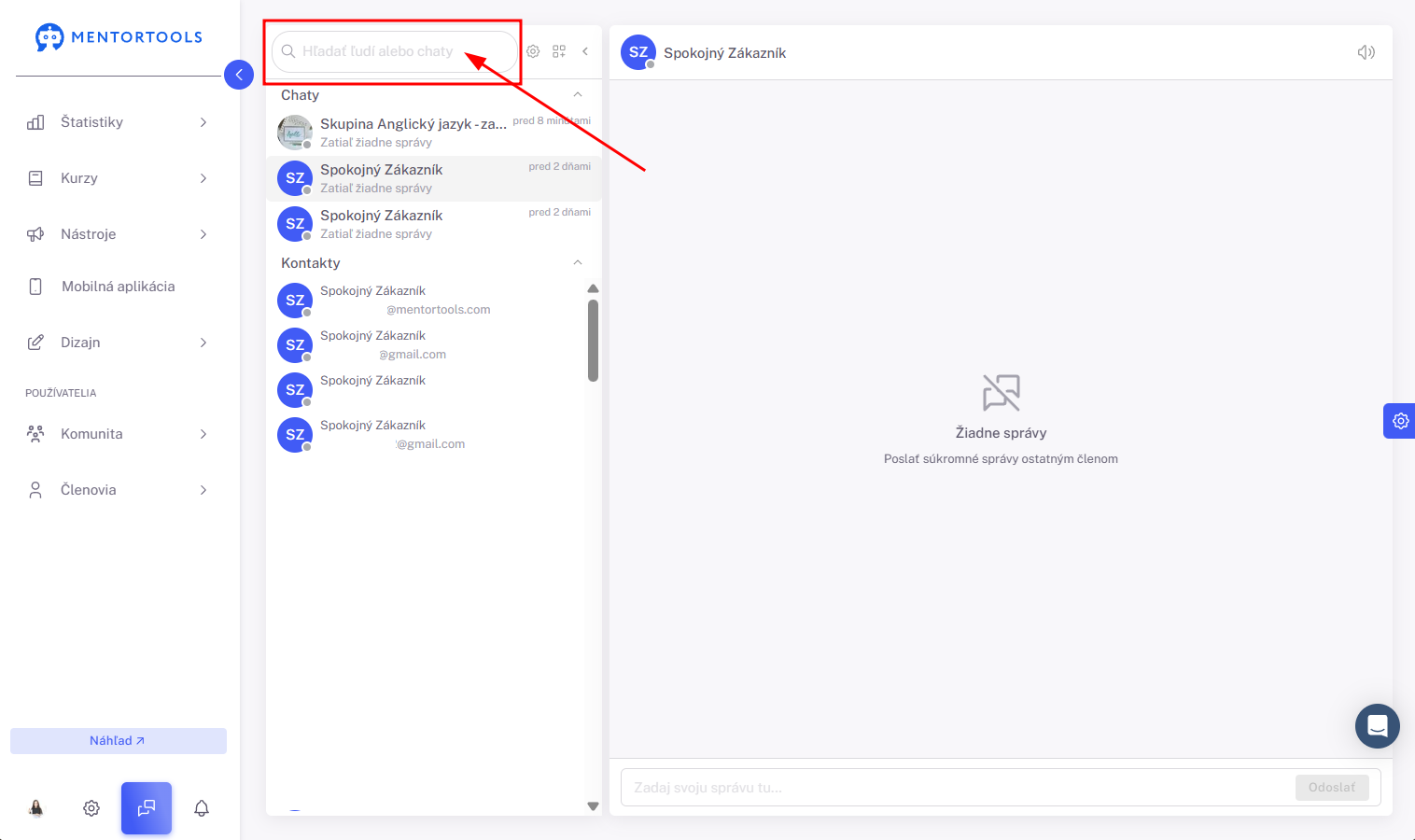Click the blue settings tab on right edge

coord(1400,421)
